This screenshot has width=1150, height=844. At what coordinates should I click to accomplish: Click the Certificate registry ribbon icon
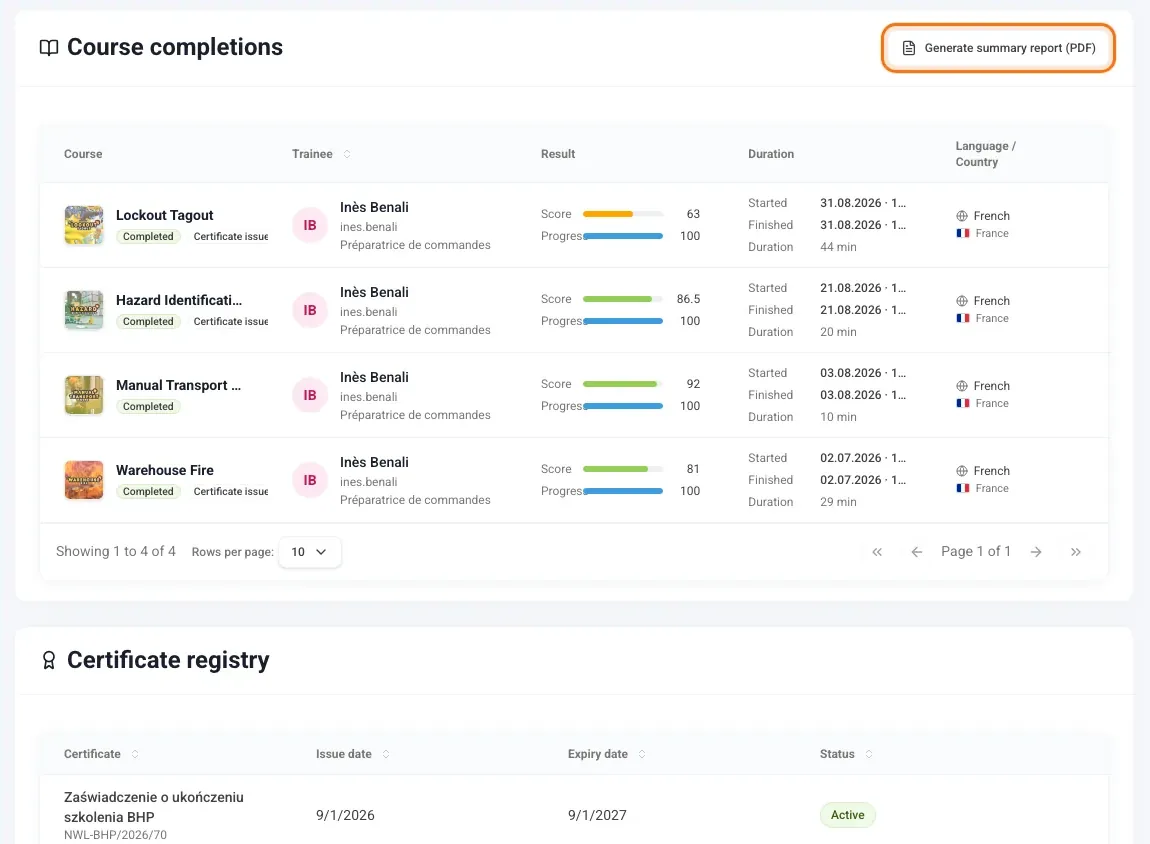tap(48, 661)
